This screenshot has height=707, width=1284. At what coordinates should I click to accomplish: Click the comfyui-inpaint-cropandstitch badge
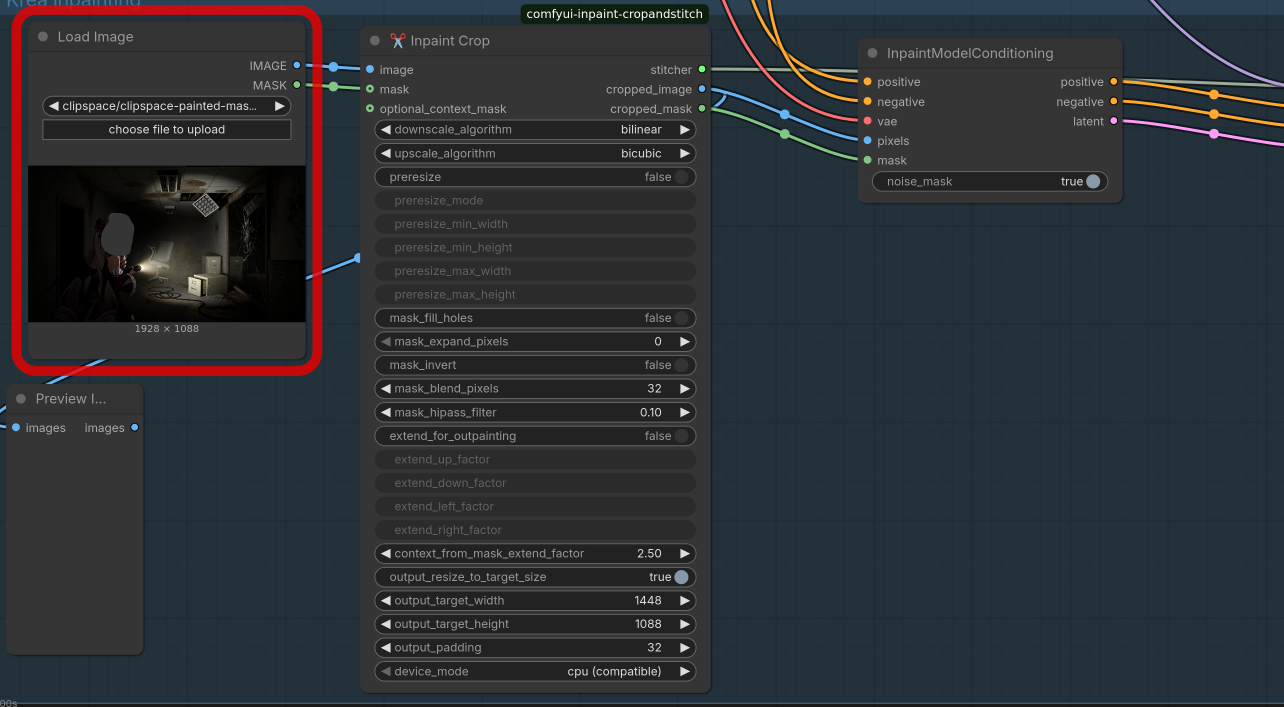(x=615, y=14)
